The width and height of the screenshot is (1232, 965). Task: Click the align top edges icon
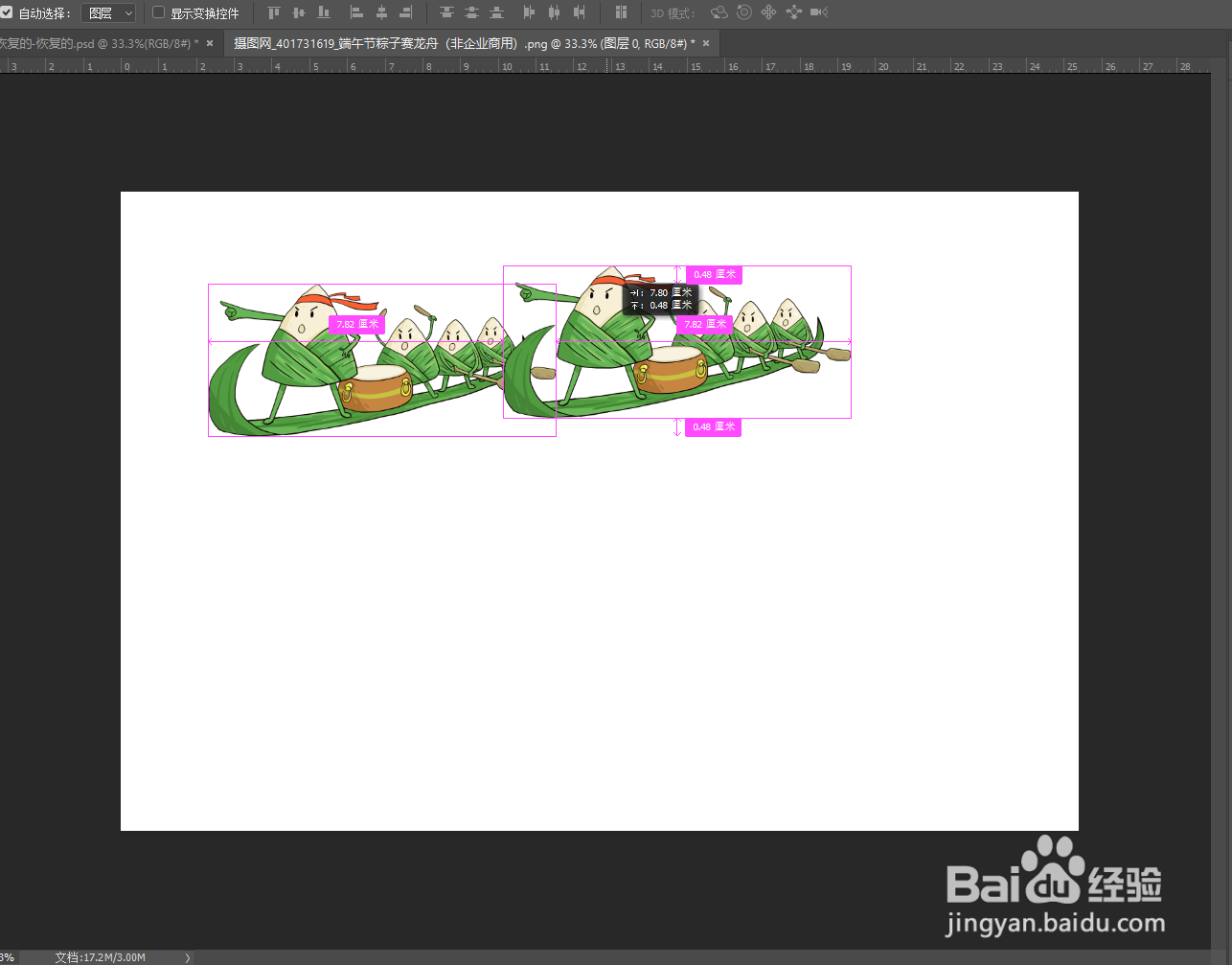274,12
